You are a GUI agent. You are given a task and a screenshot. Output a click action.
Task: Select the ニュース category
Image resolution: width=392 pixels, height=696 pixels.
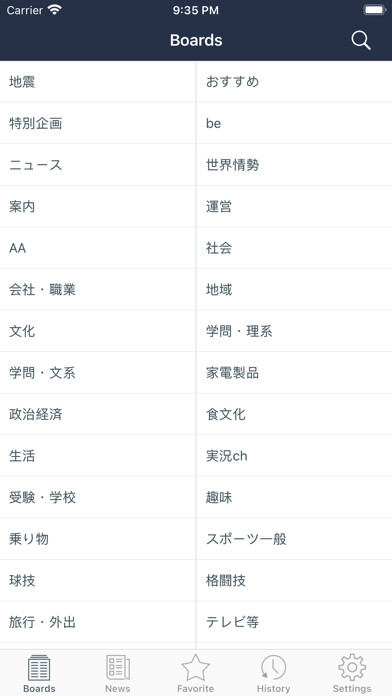pyautogui.click(x=98, y=165)
